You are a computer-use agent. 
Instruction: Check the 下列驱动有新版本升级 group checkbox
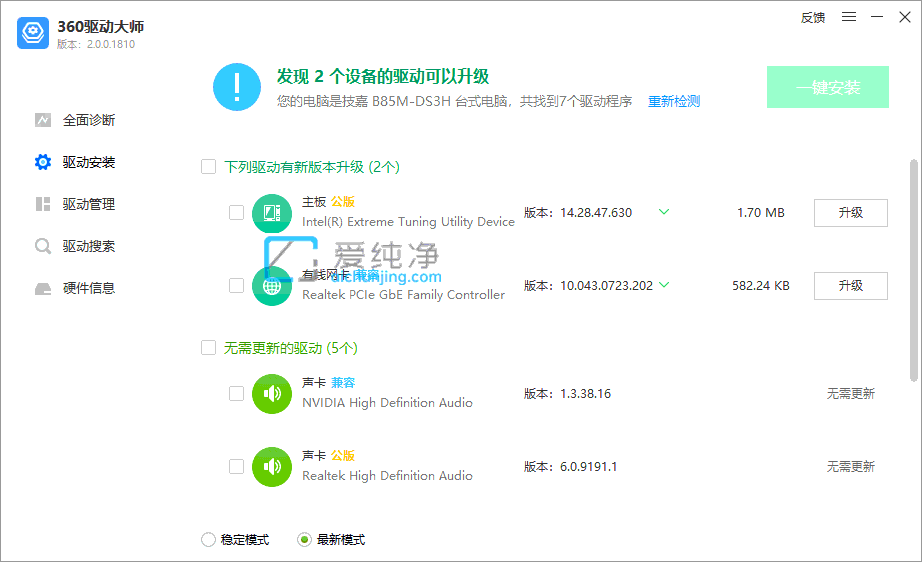coord(208,167)
